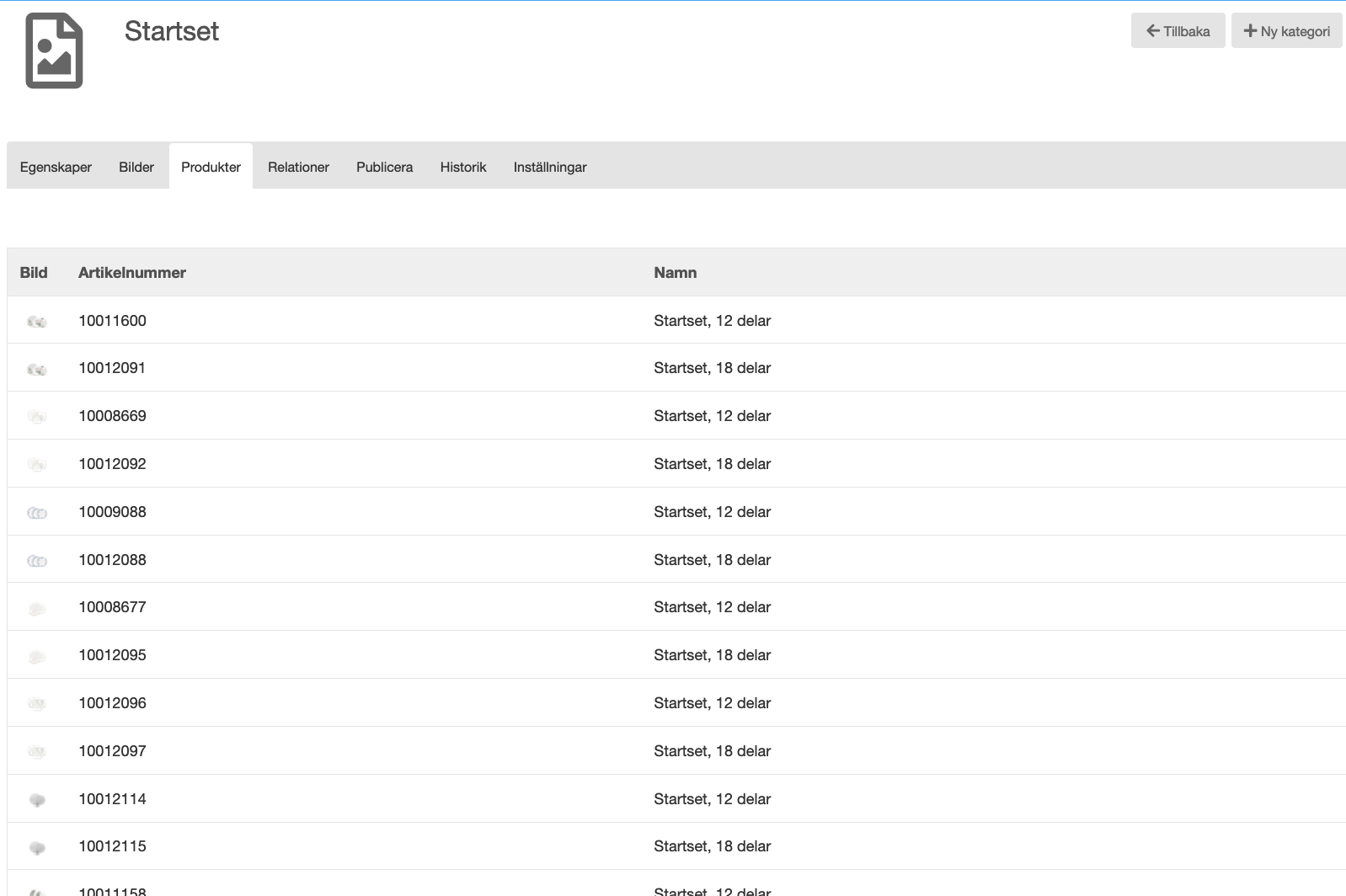Click the Startset category image placeholder icon
Viewport: 1346px width, 896px height.
(x=54, y=51)
